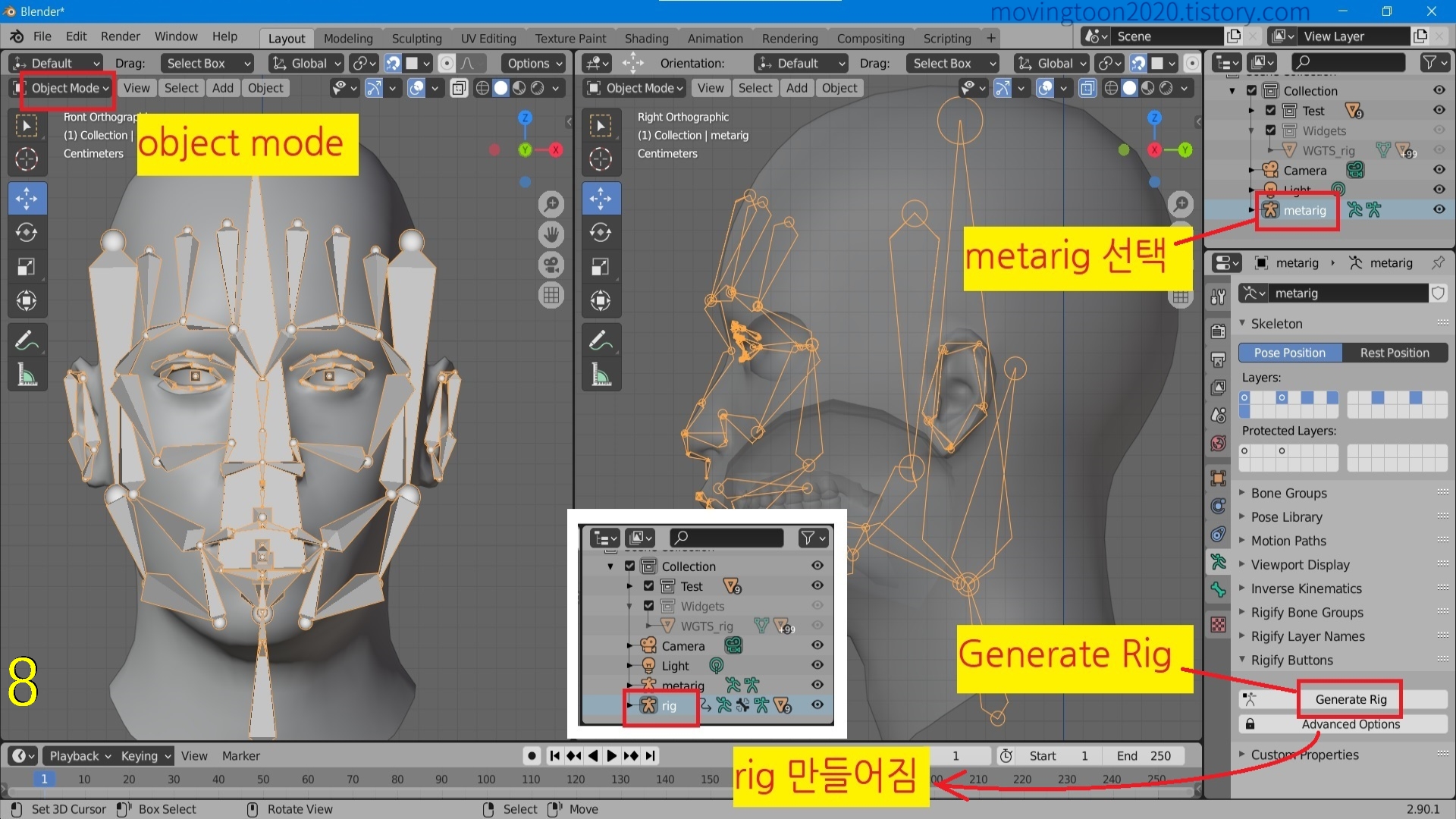1456x819 pixels.
Task: Open the Add menu in left viewport
Action: (222, 88)
